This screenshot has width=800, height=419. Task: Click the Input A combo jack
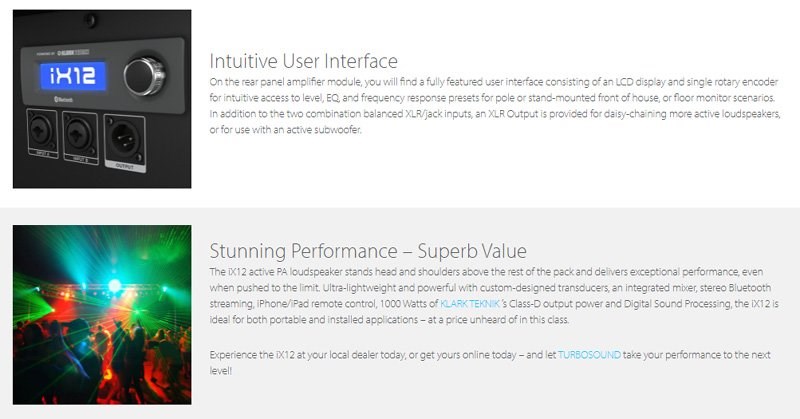pos(42,132)
